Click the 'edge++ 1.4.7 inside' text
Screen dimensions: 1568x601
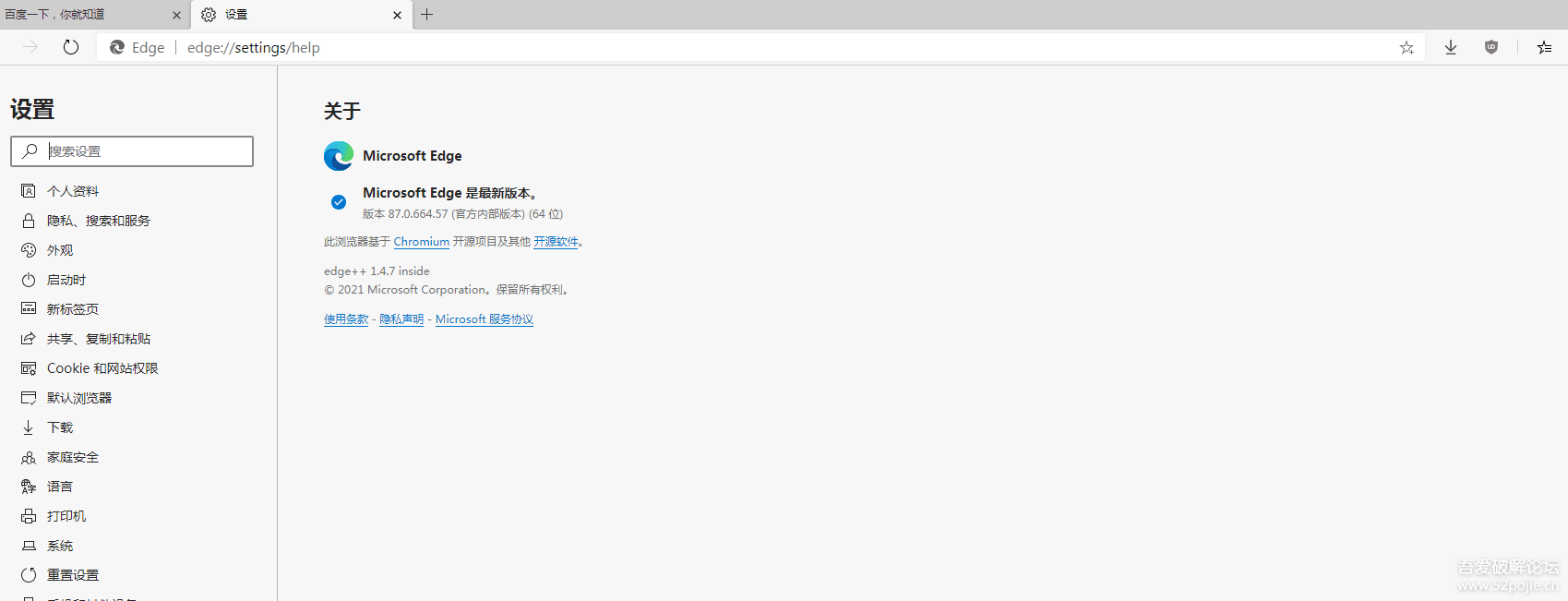point(377,271)
